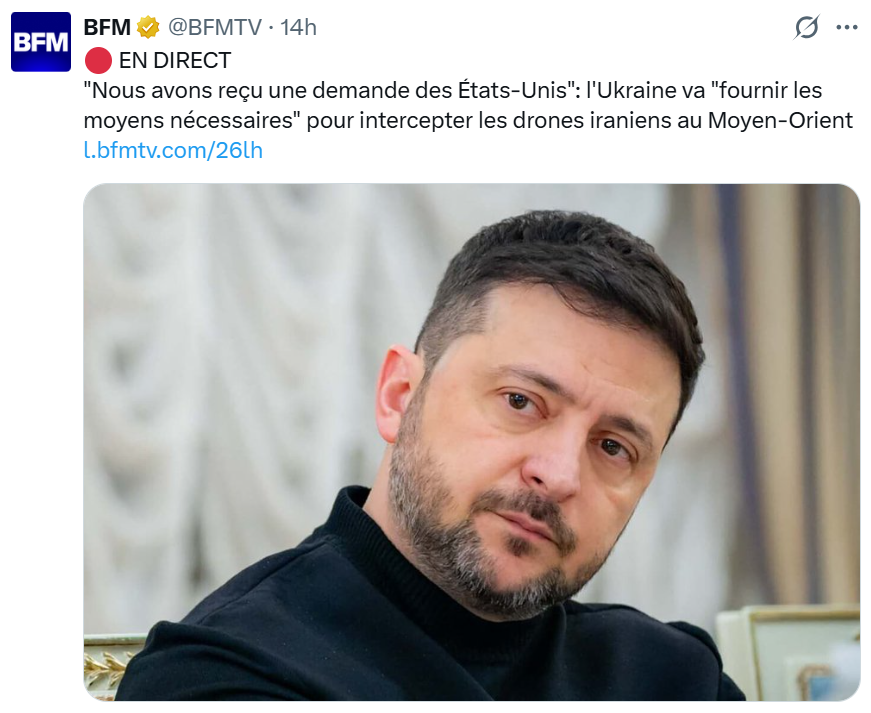Follow the l.bfmtv.com/26lh link
871x713 pixels.
click(173, 150)
